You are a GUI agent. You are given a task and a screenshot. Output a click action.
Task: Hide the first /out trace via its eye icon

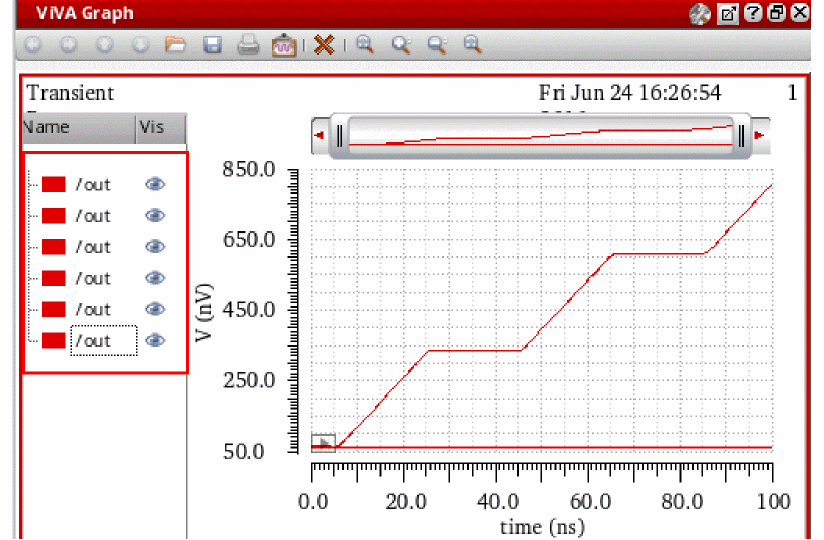coord(155,184)
